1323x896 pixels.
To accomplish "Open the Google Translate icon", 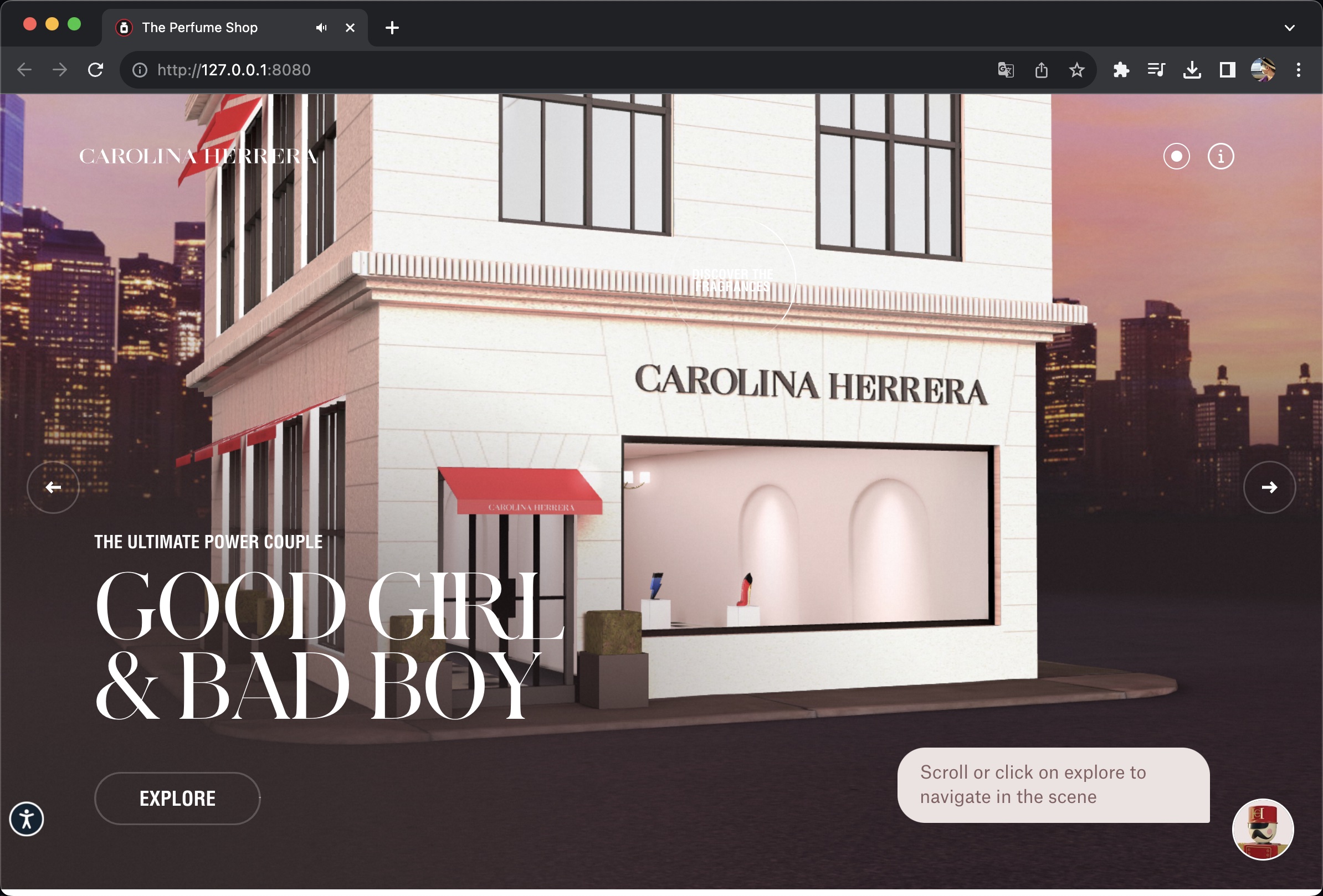I will 1006,70.
